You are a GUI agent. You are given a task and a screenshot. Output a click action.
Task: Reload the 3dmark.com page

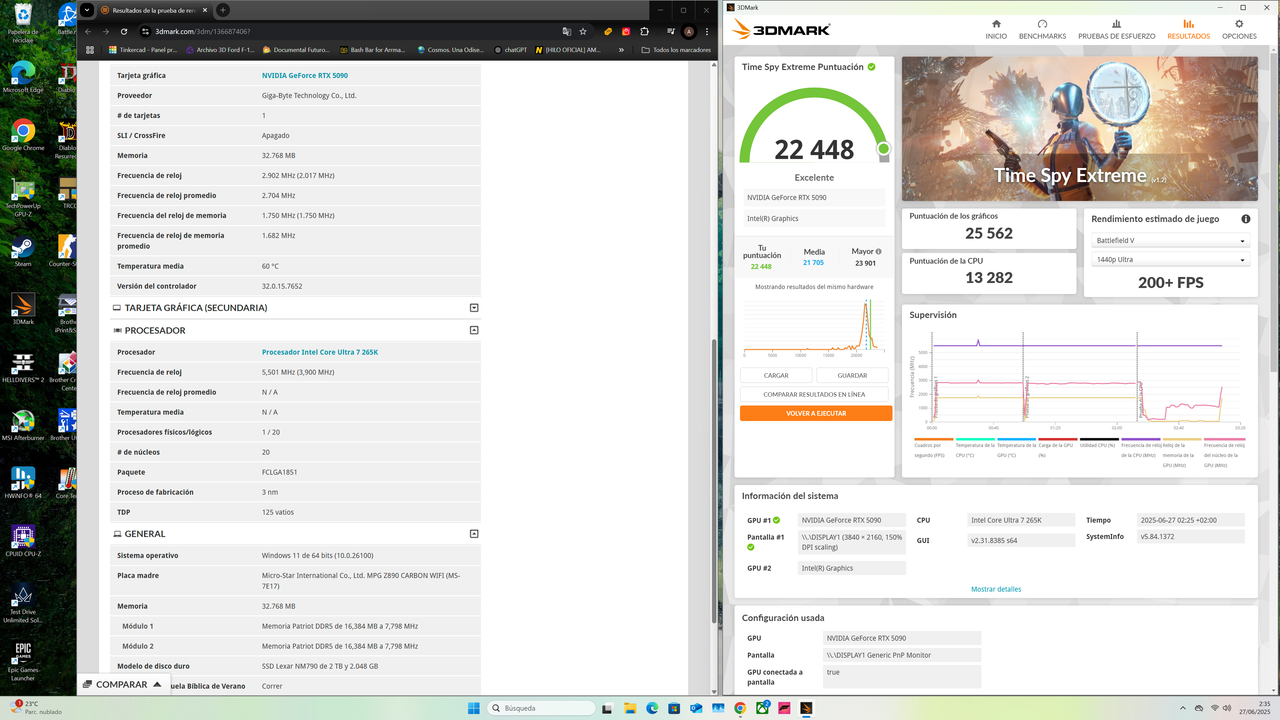pos(124,31)
